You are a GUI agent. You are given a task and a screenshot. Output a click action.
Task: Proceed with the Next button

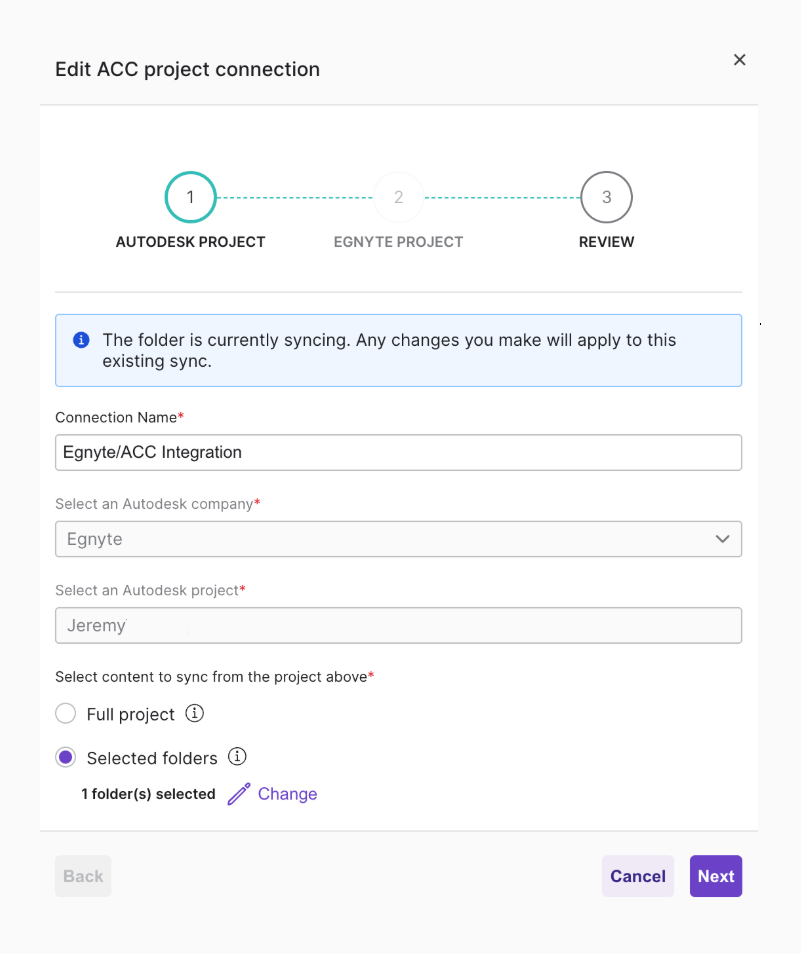tap(716, 876)
